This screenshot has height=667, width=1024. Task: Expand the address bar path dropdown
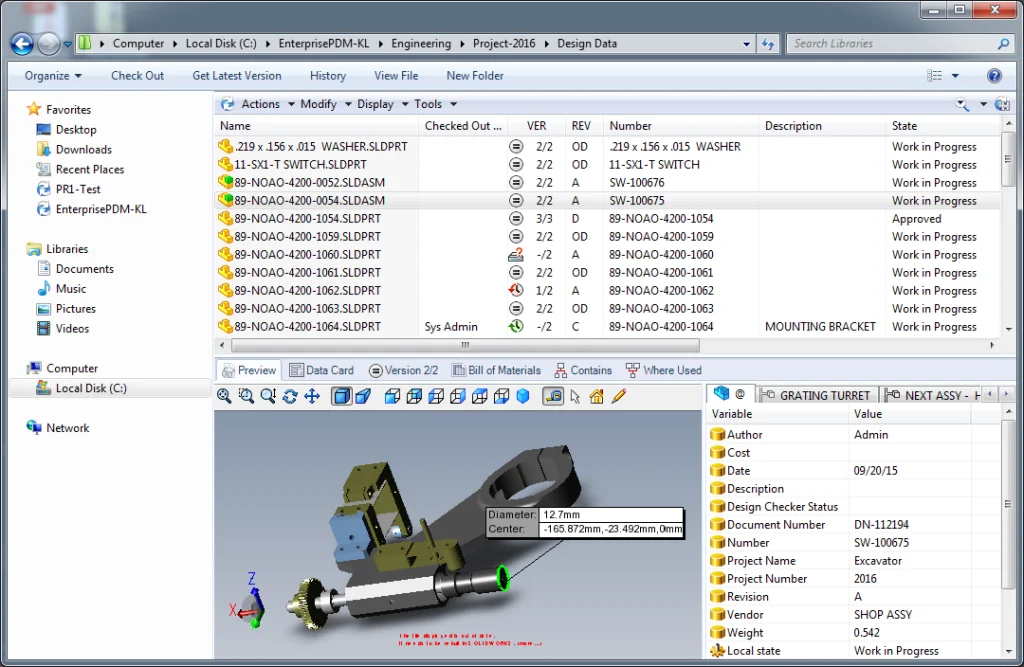[x=746, y=43]
